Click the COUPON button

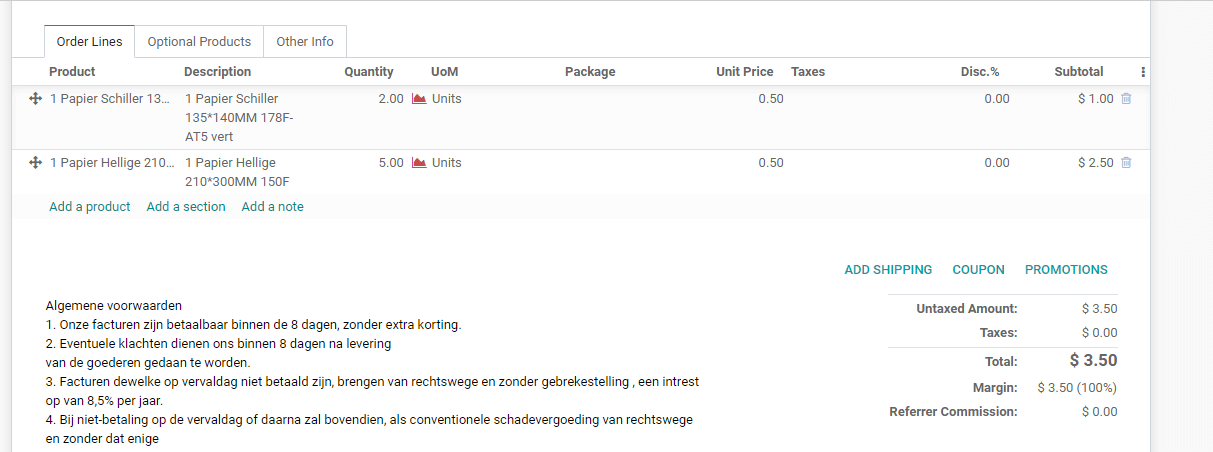pos(978,270)
